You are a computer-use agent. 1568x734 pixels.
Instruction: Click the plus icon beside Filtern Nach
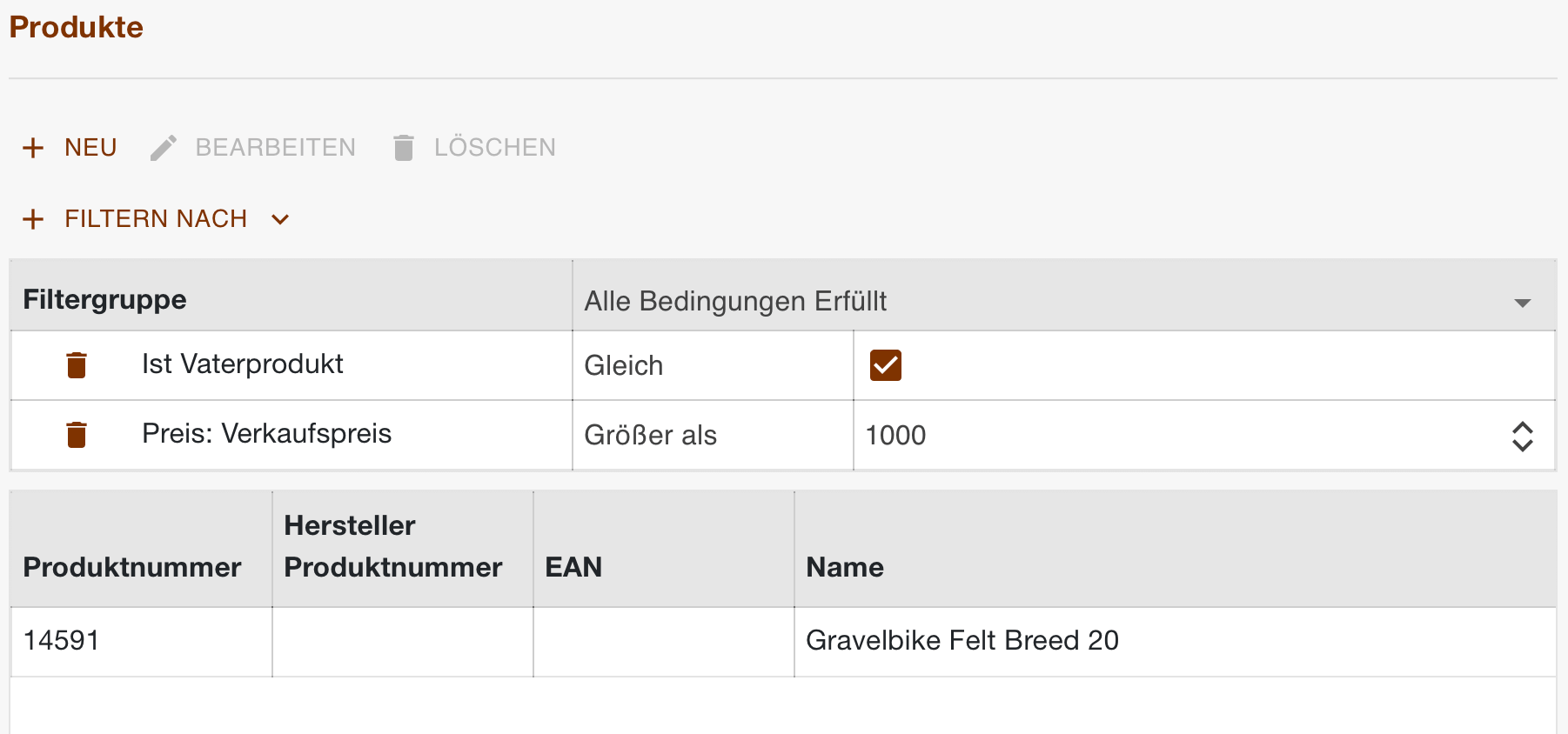pos(33,219)
